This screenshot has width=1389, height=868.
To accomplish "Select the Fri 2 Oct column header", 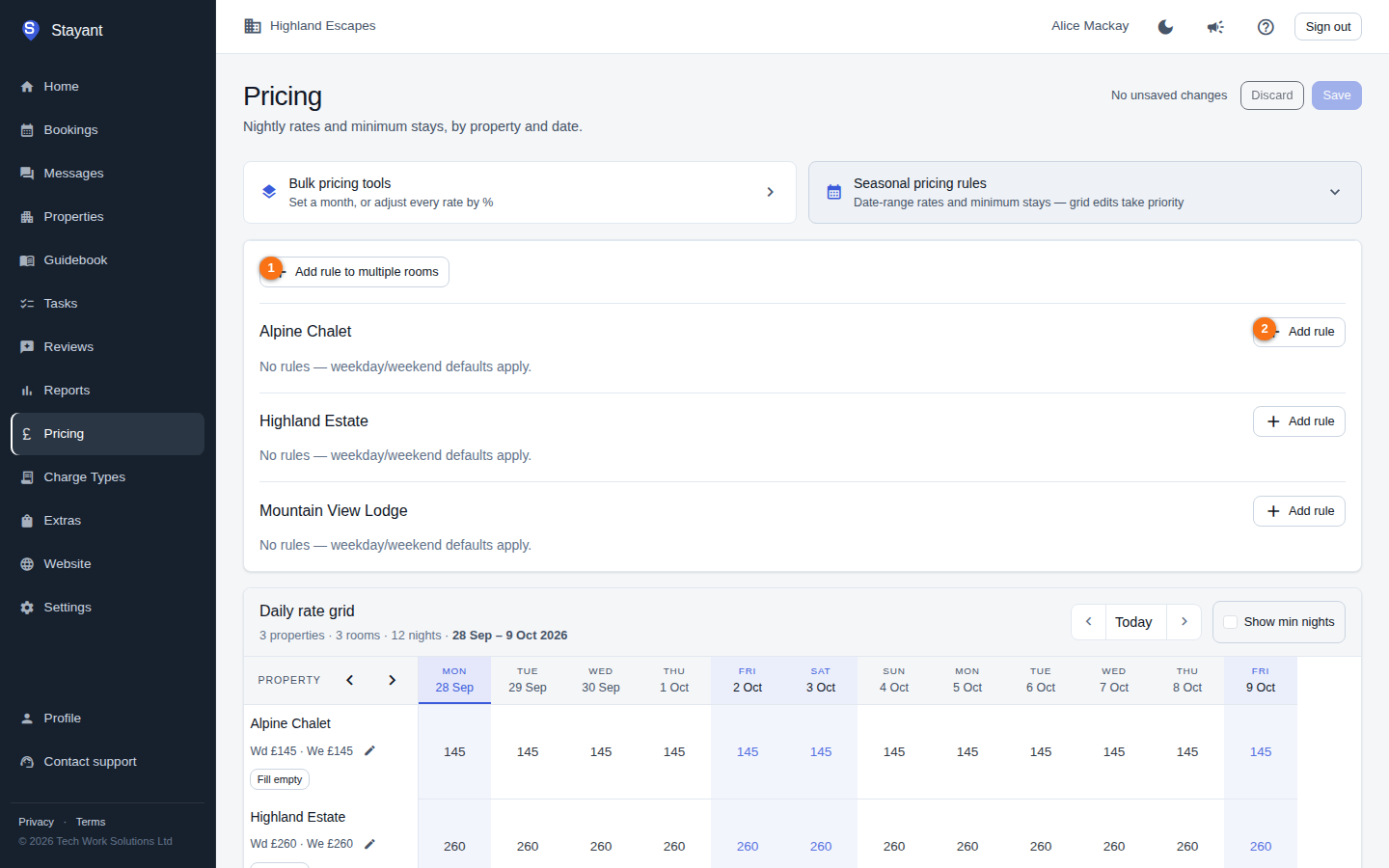I will click(x=748, y=680).
